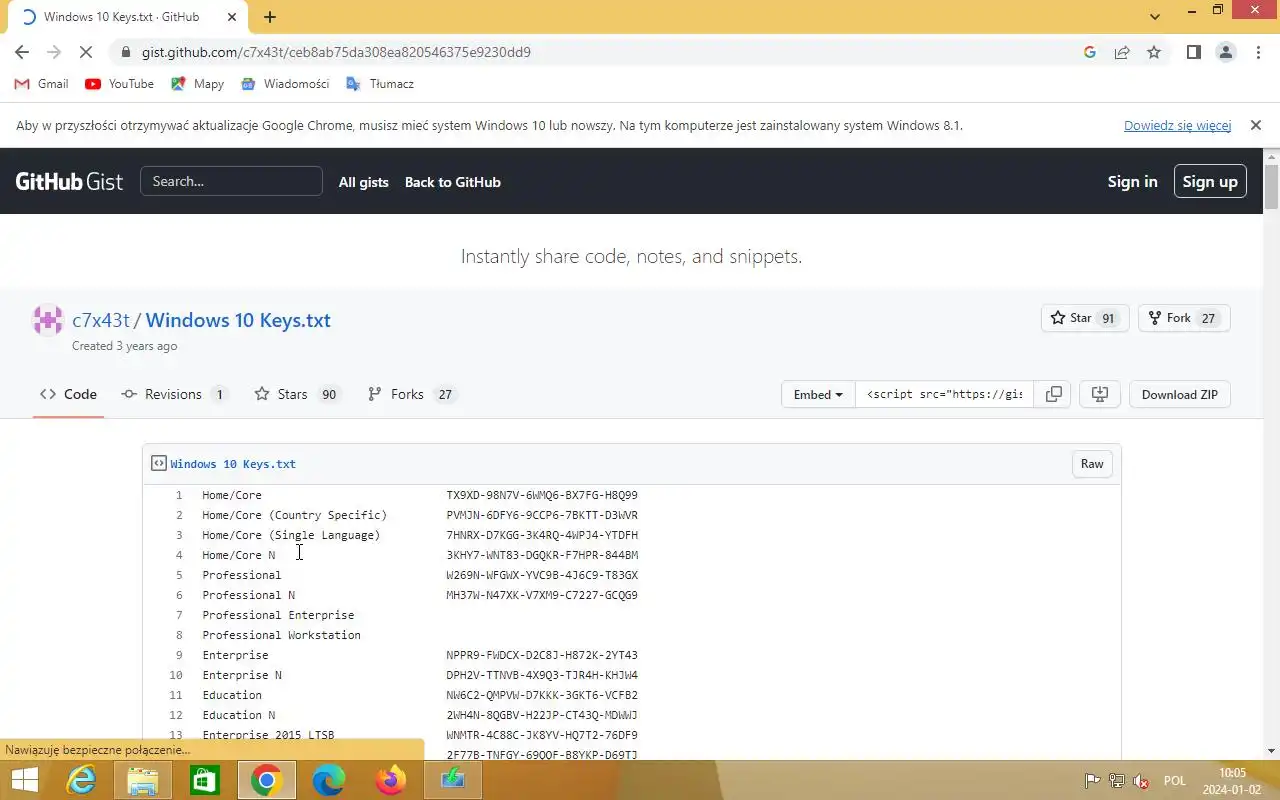
Task: Click the save to desktop icon
Action: (1100, 394)
